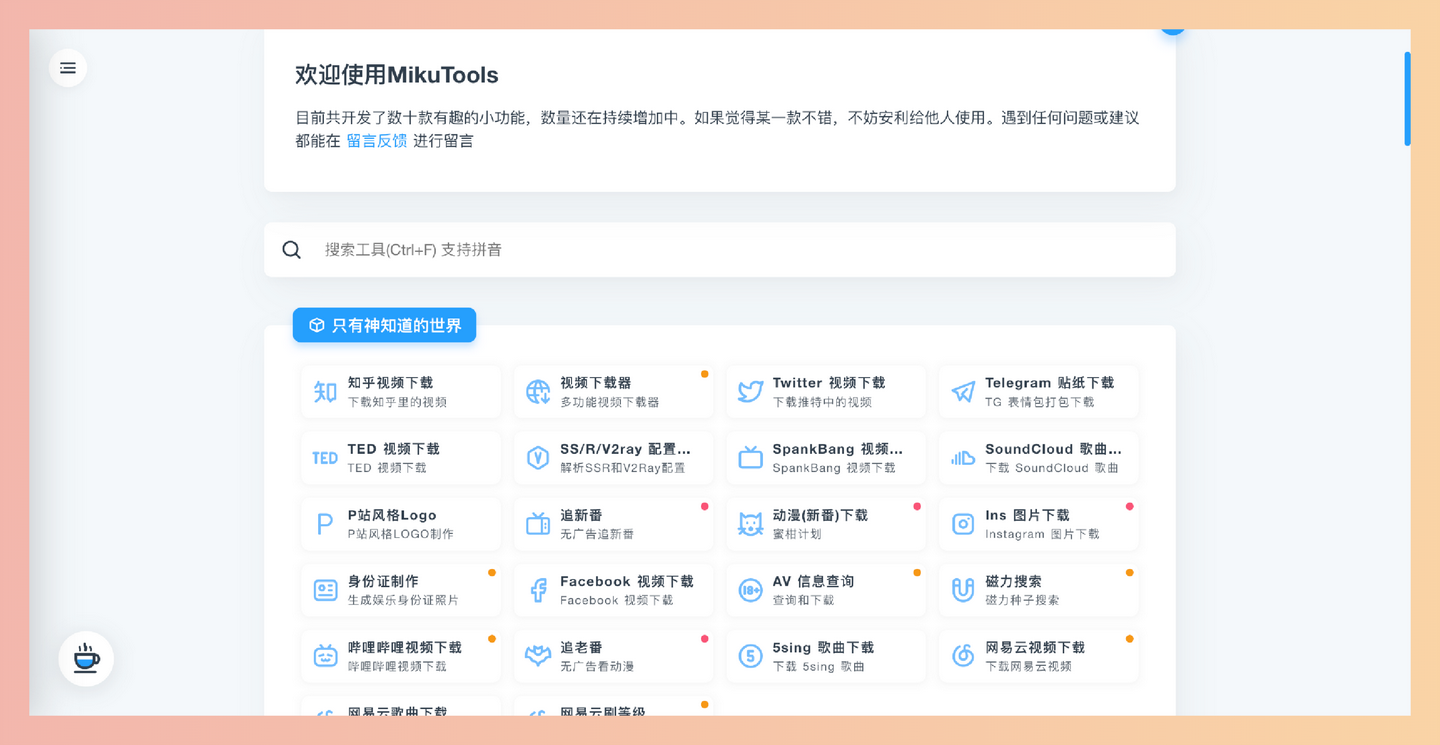This screenshot has height=745, width=1440.
Task: Click the Instagram camera icon
Action: point(963,523)
